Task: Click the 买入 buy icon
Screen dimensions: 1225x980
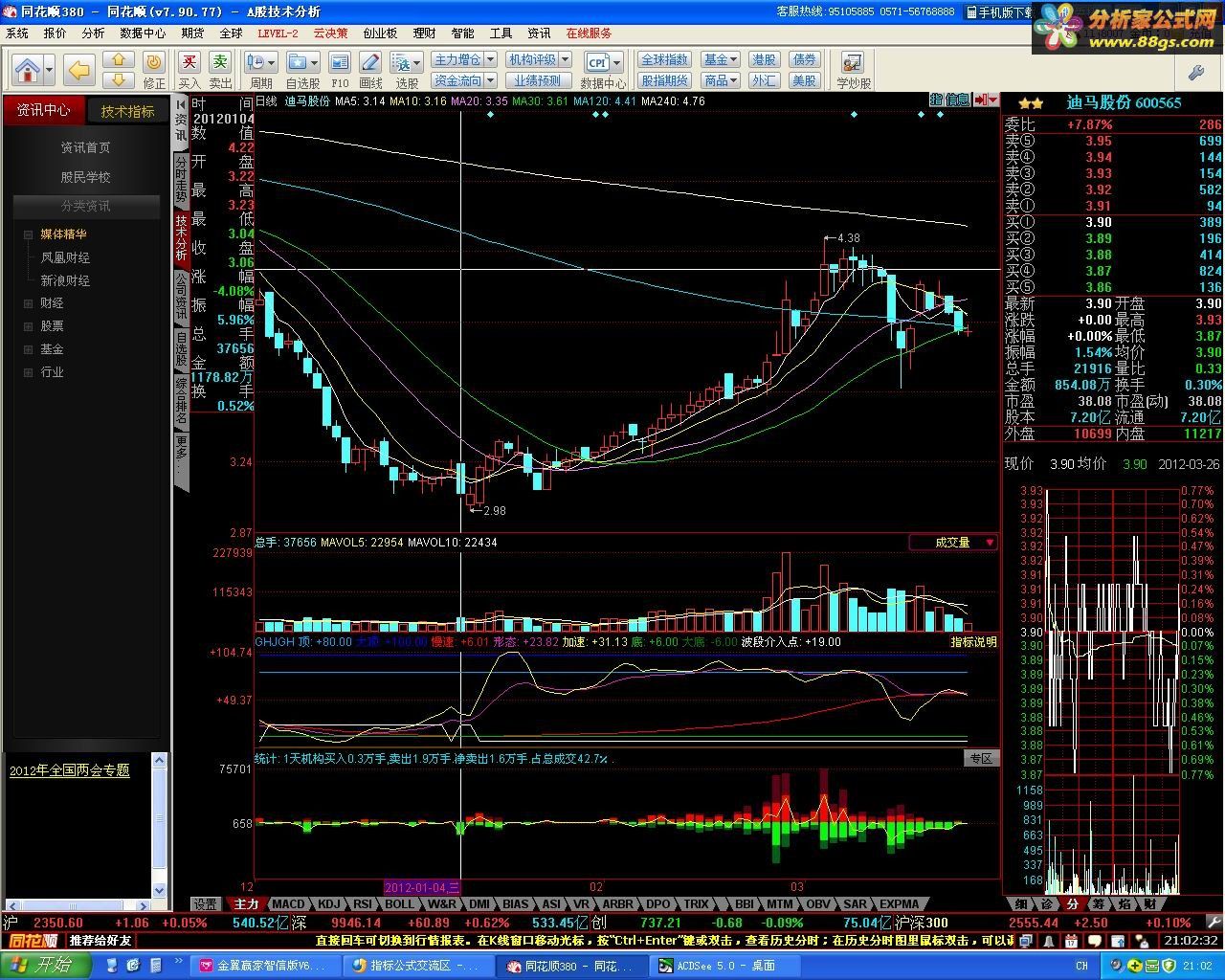Action: [x=189, y=71]
